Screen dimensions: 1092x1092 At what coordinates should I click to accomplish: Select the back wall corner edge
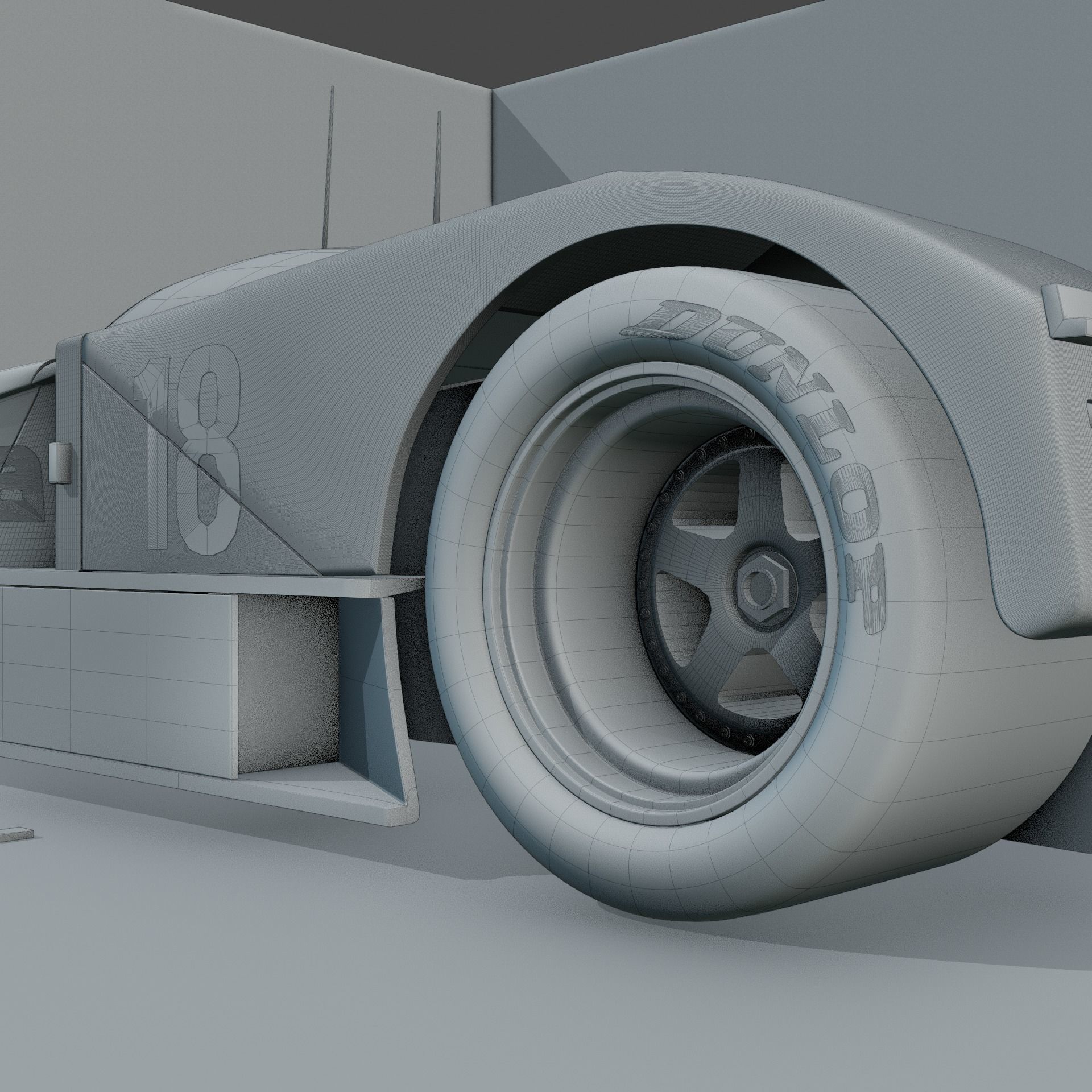point(492,148)
